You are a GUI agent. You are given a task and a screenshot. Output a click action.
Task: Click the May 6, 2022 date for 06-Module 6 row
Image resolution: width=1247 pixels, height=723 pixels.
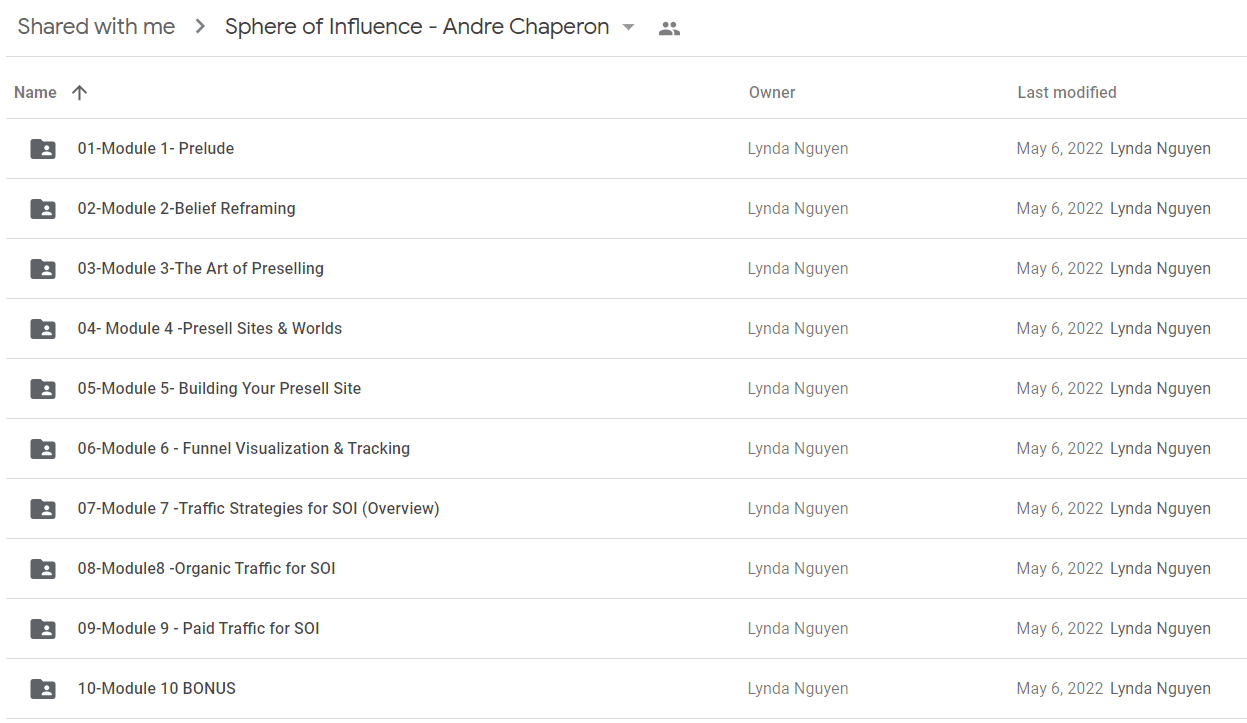[x=1060, y=448]
